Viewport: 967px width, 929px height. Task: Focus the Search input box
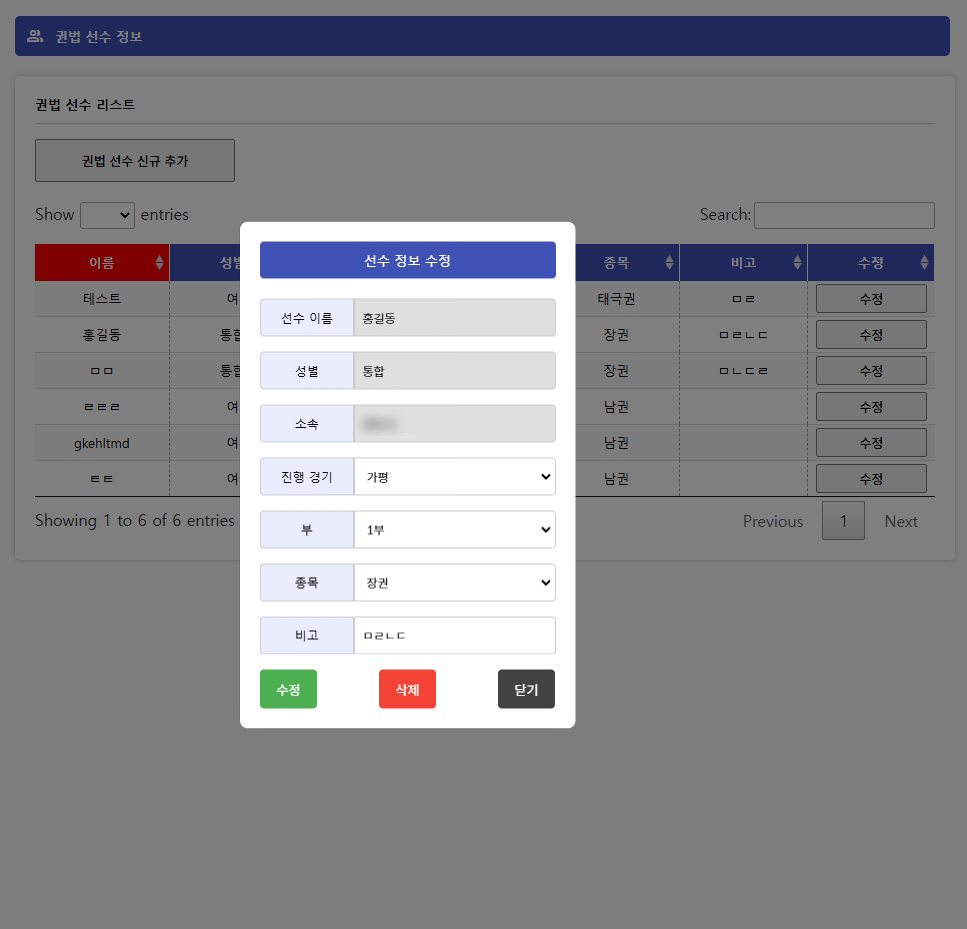[844, 215]
